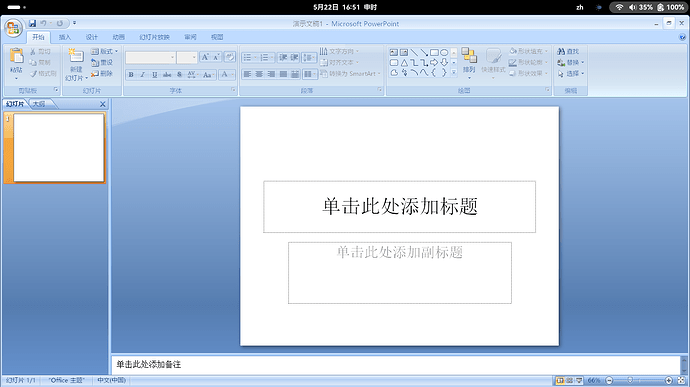Open Replace (替换) dropdown
Screen dimensions: 690x387
570,63
